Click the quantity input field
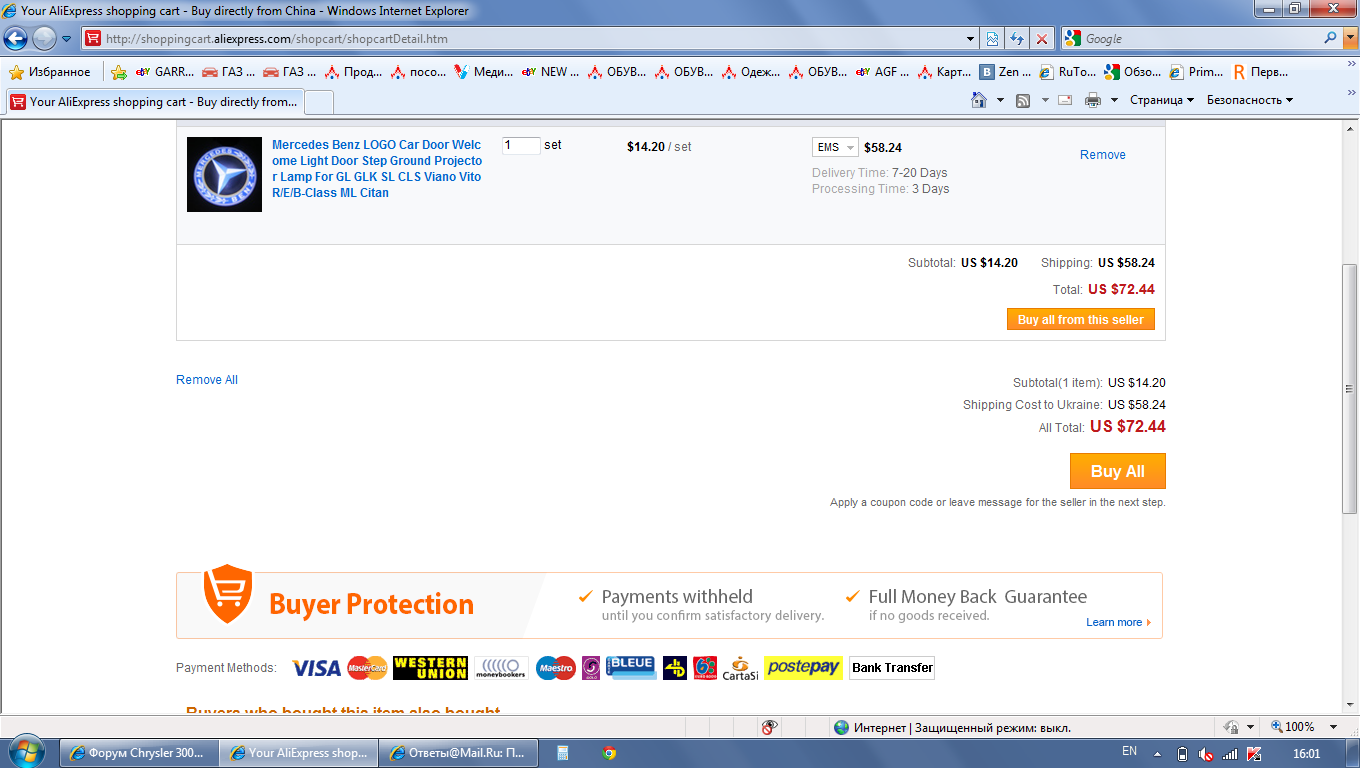The height and width of the screenshot is (768, 1362). pos(521,146)
